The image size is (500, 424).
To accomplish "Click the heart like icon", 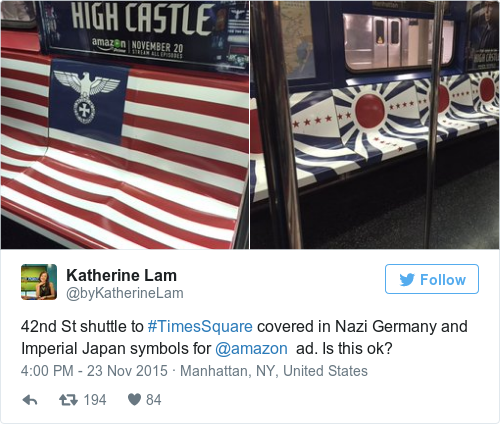I will (134, 399).
